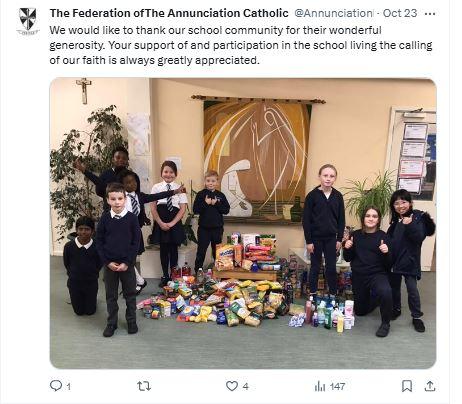Enlarge the food donation photo
The height and width of the screenshot is (404, 462).
(x=243, y=223)
